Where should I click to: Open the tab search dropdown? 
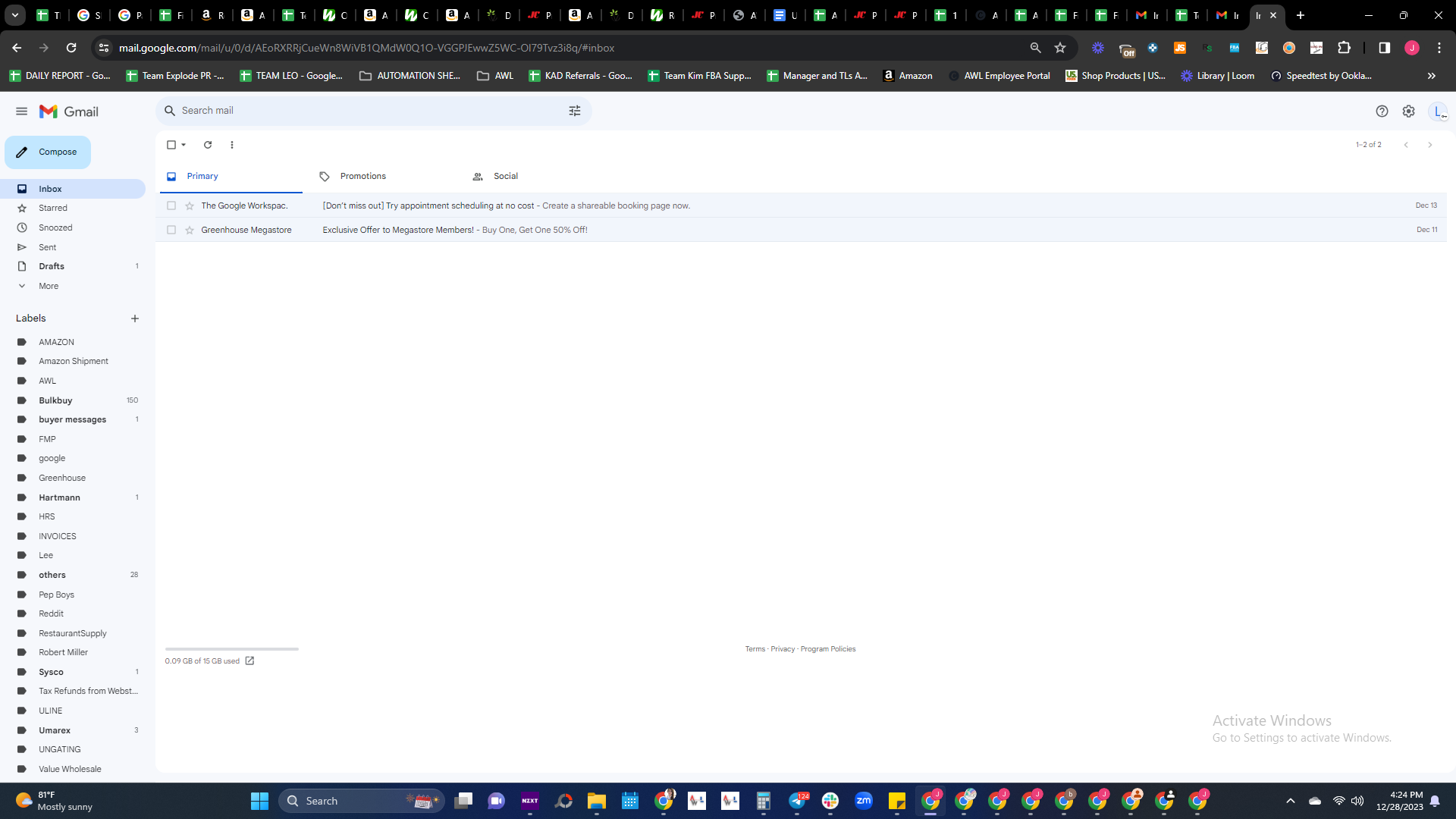click(x=15, y=15)
